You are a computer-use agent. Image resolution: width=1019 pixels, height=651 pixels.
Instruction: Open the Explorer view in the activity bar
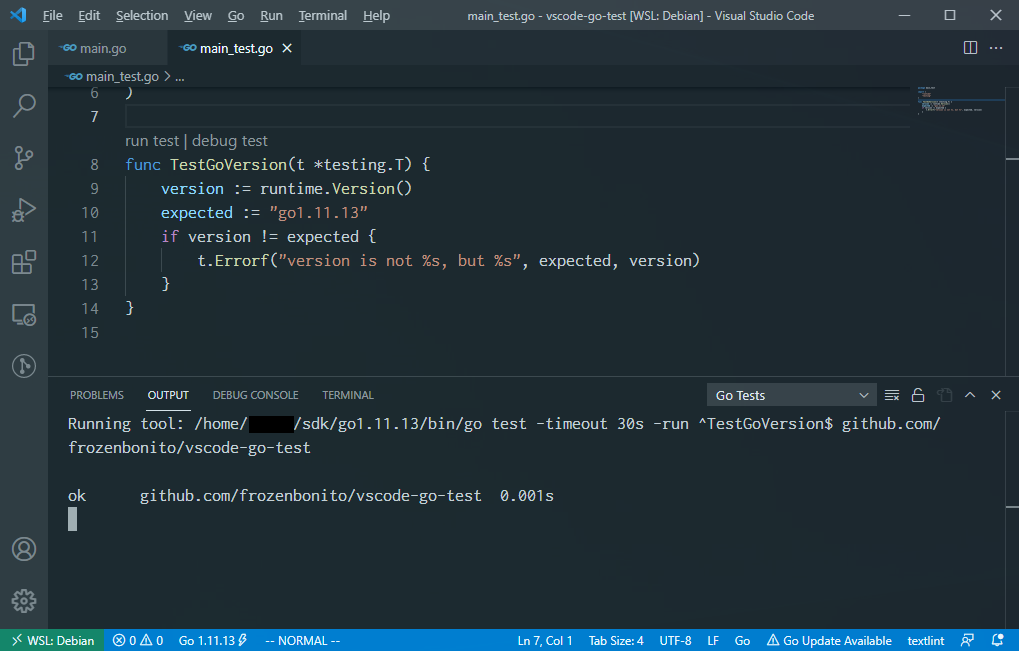click(x=22, y=54)
